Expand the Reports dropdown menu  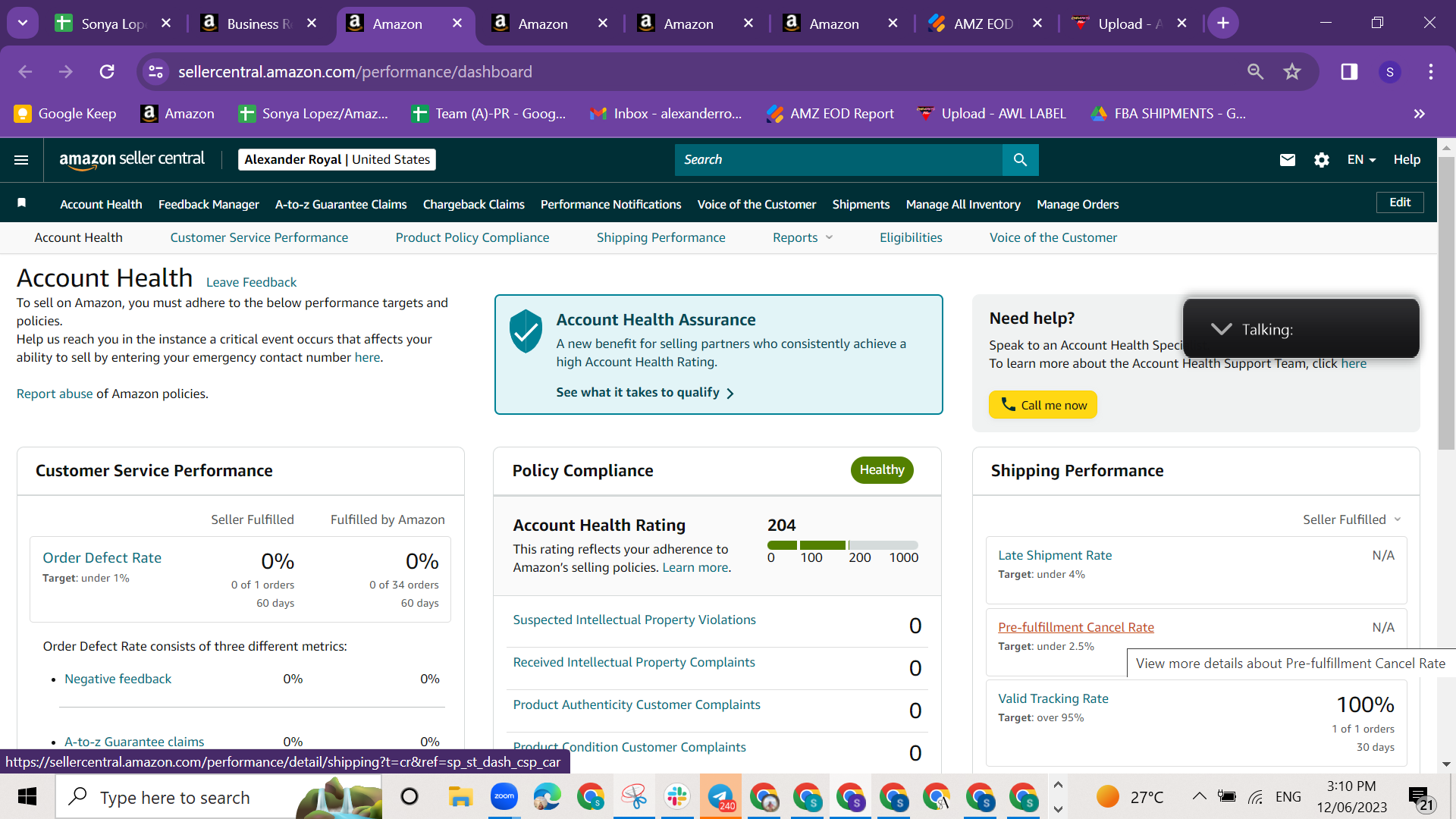coord(802,238)
